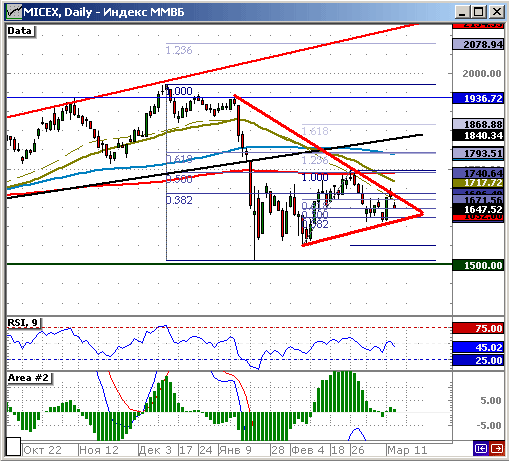This screenshot has height=461, width=509.
Task: Click the blue 1936.72 price level tag
Action: pos(478,98)
